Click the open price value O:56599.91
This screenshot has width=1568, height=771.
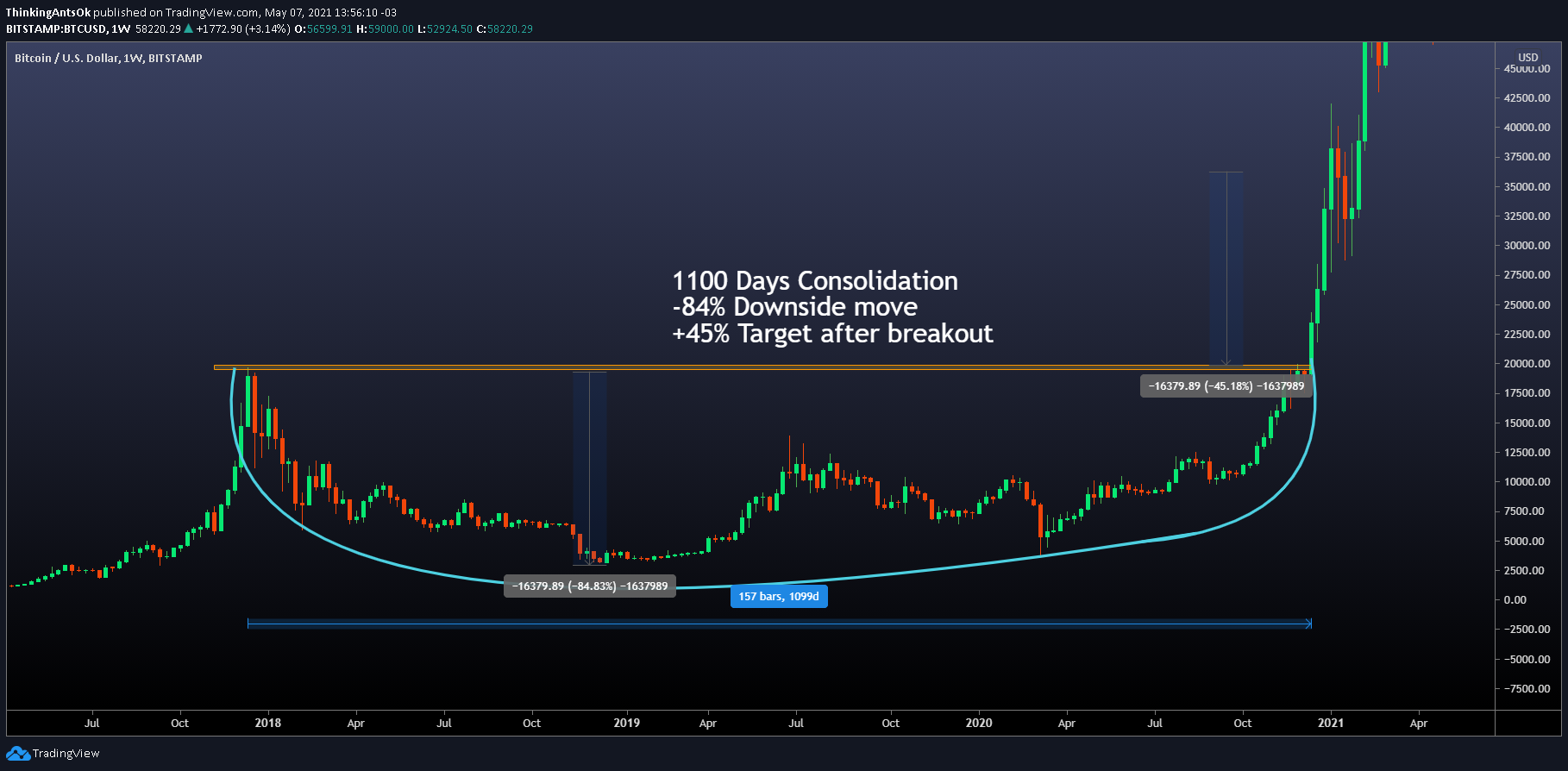323,29
